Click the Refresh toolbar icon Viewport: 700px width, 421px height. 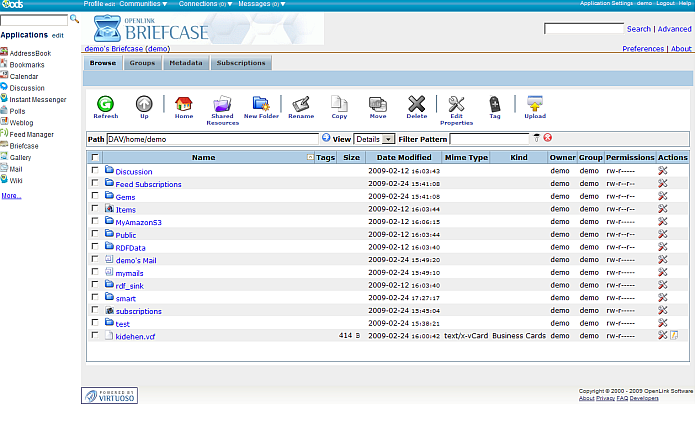click(105, 103)
